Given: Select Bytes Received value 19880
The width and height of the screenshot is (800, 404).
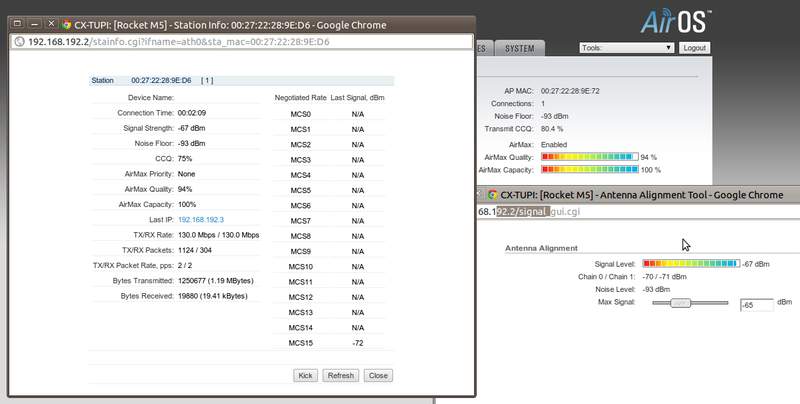Looking at the screenshot, I should [213, 296].
